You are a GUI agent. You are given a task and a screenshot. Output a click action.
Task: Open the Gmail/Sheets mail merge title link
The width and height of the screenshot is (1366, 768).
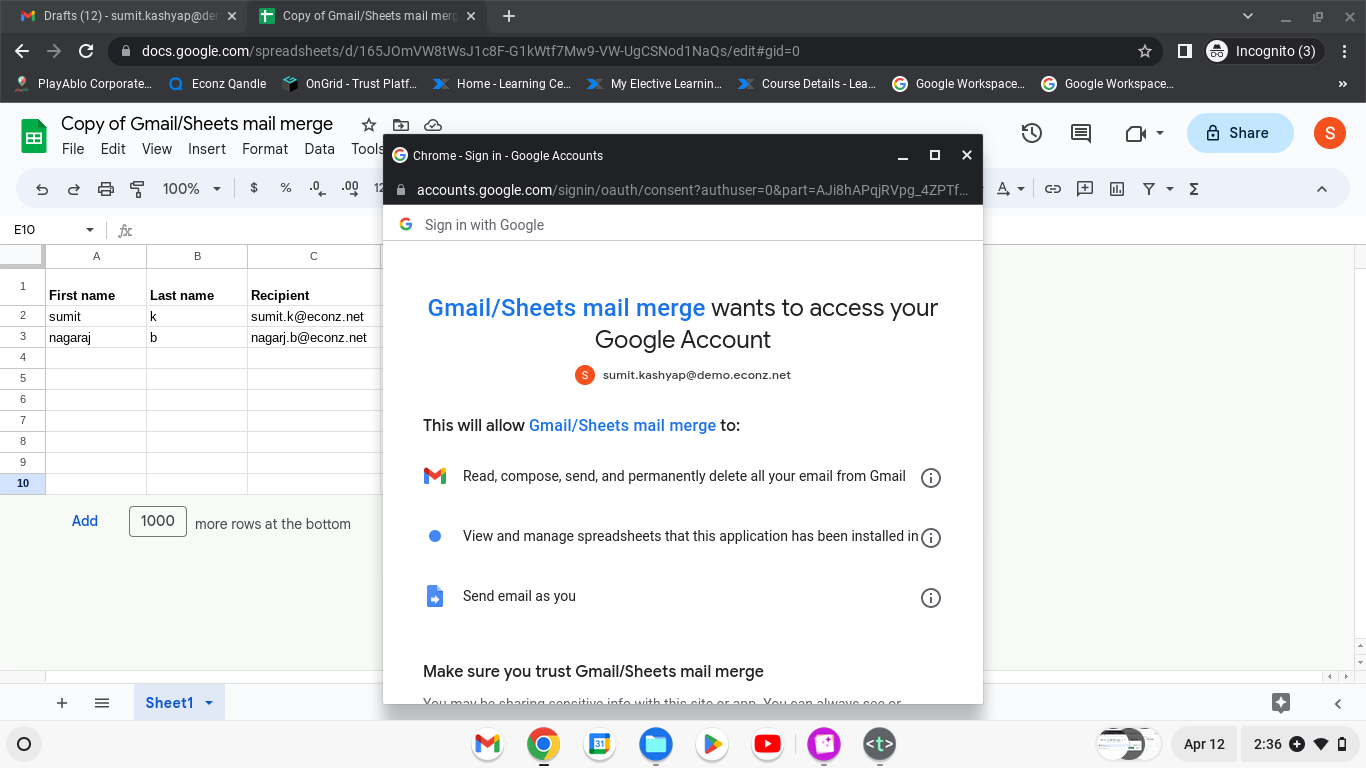click(x=566, y=308)
